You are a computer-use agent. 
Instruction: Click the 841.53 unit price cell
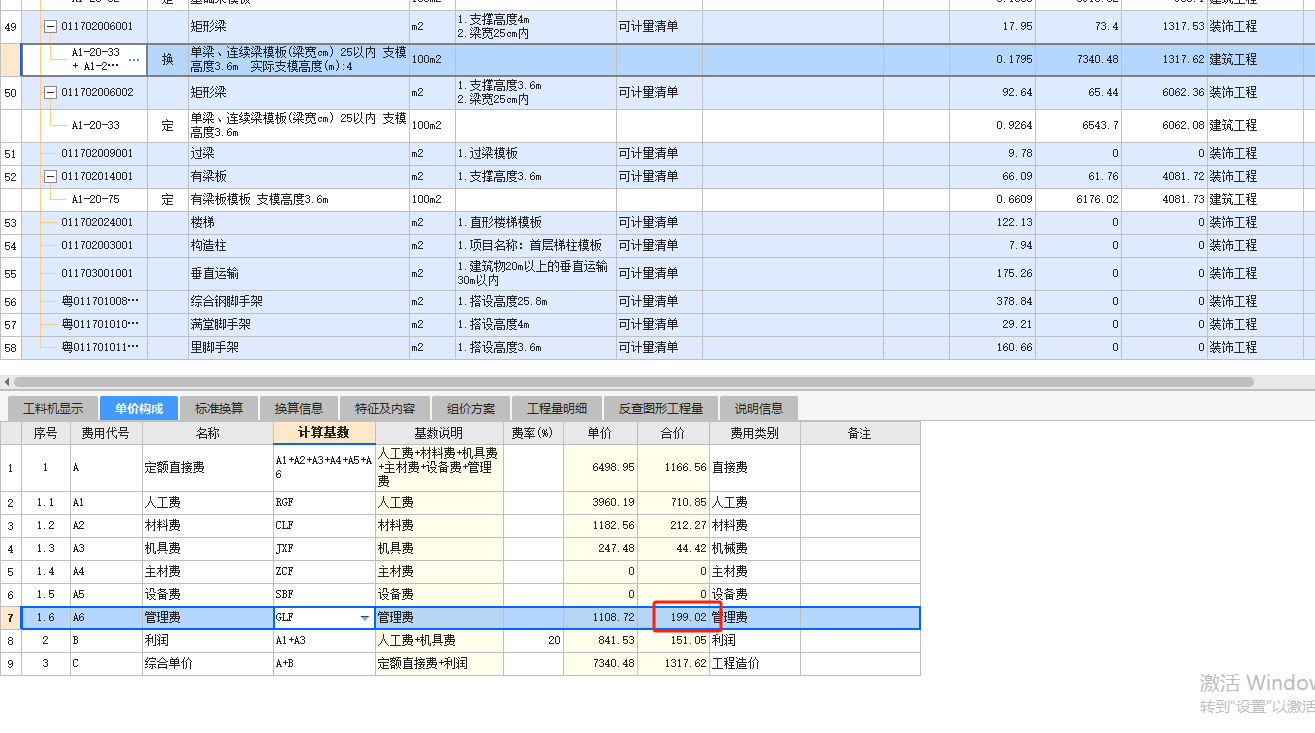600,641
